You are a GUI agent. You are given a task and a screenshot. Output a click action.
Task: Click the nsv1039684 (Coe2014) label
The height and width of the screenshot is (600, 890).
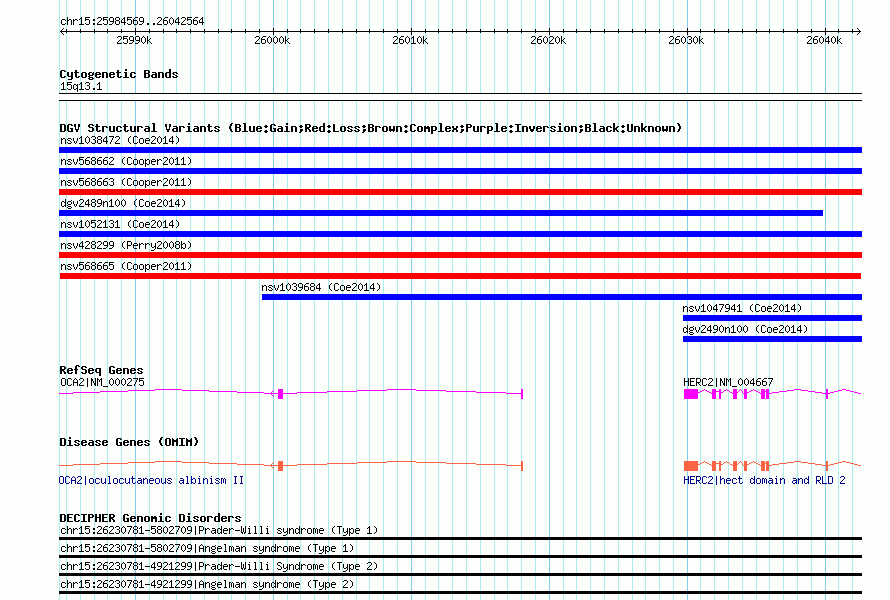tap(321, 287)
